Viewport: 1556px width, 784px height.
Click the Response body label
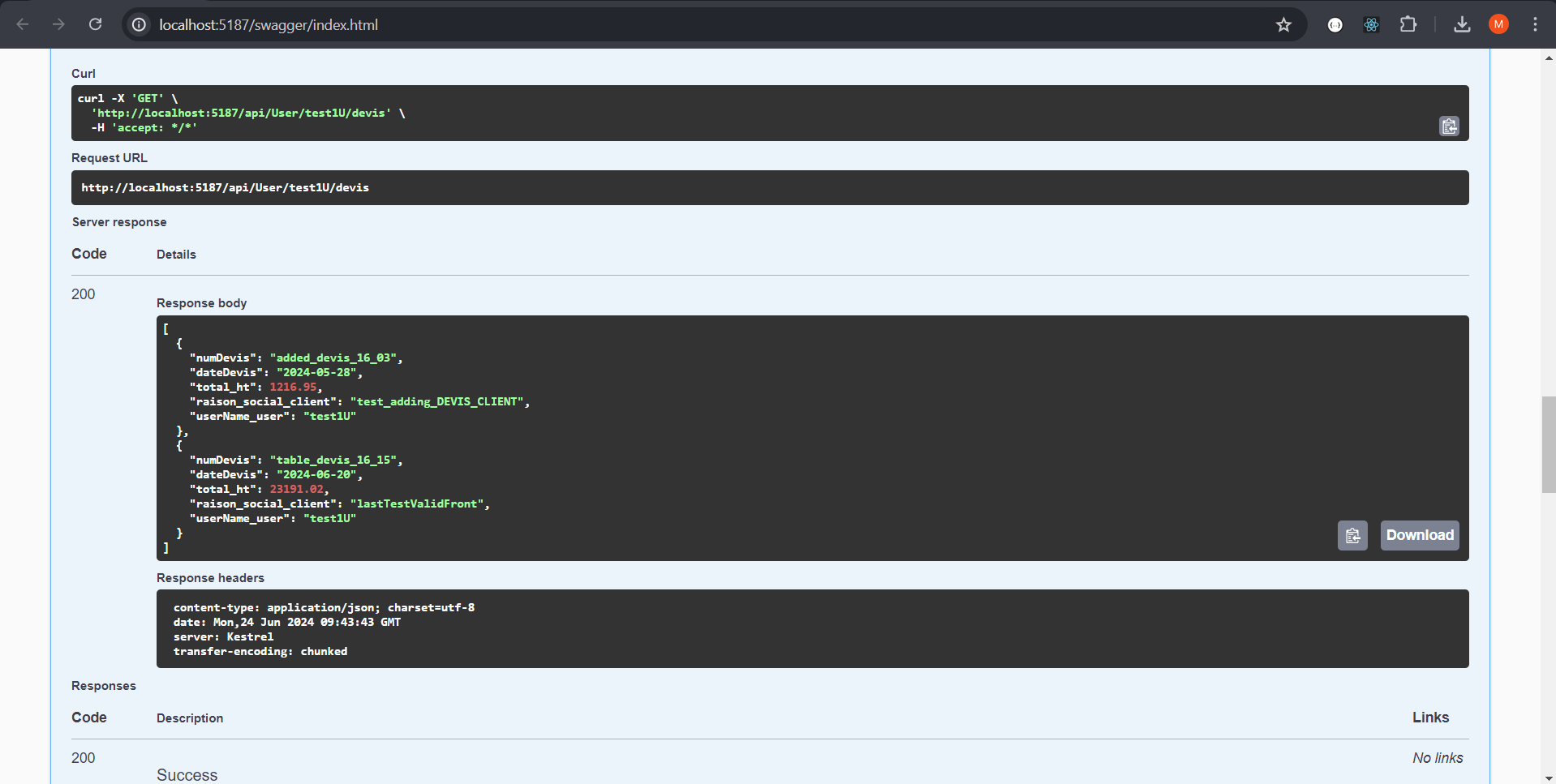click(x=201, y=303)
